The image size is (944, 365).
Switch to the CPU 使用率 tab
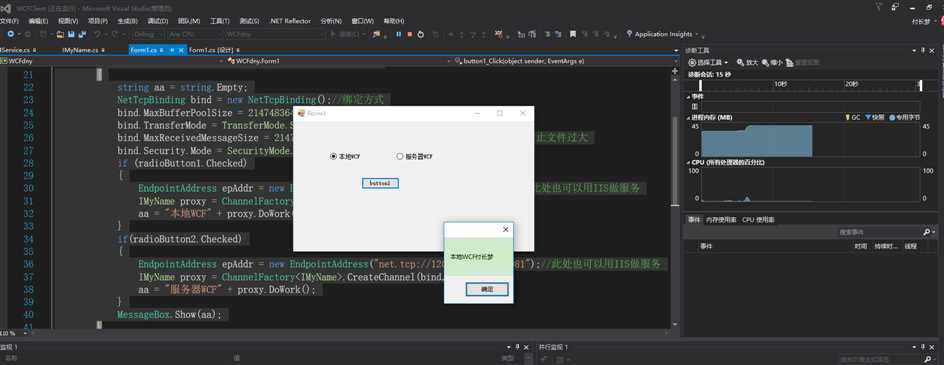[x=758, y=220]
